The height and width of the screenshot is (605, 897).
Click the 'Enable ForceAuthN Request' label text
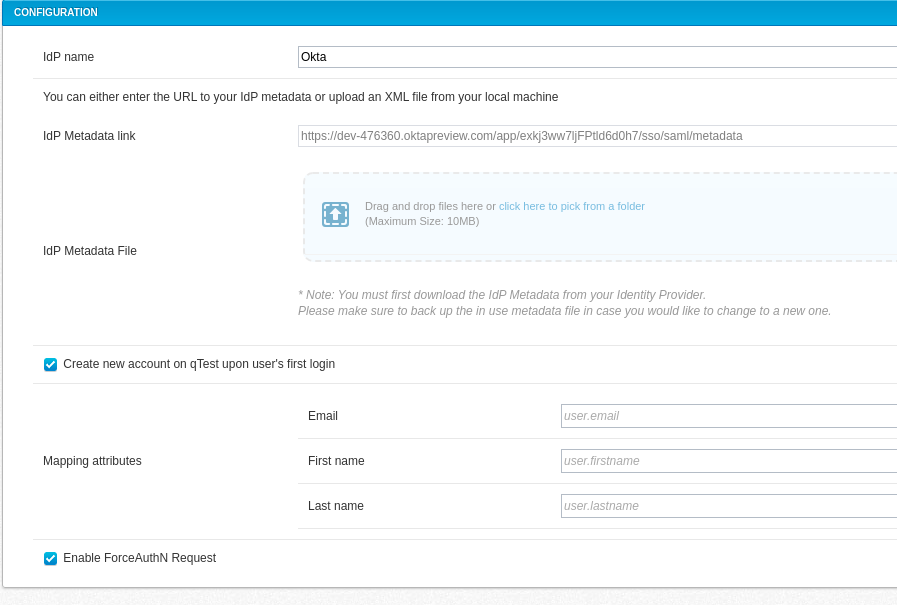[x=139, y=558]
